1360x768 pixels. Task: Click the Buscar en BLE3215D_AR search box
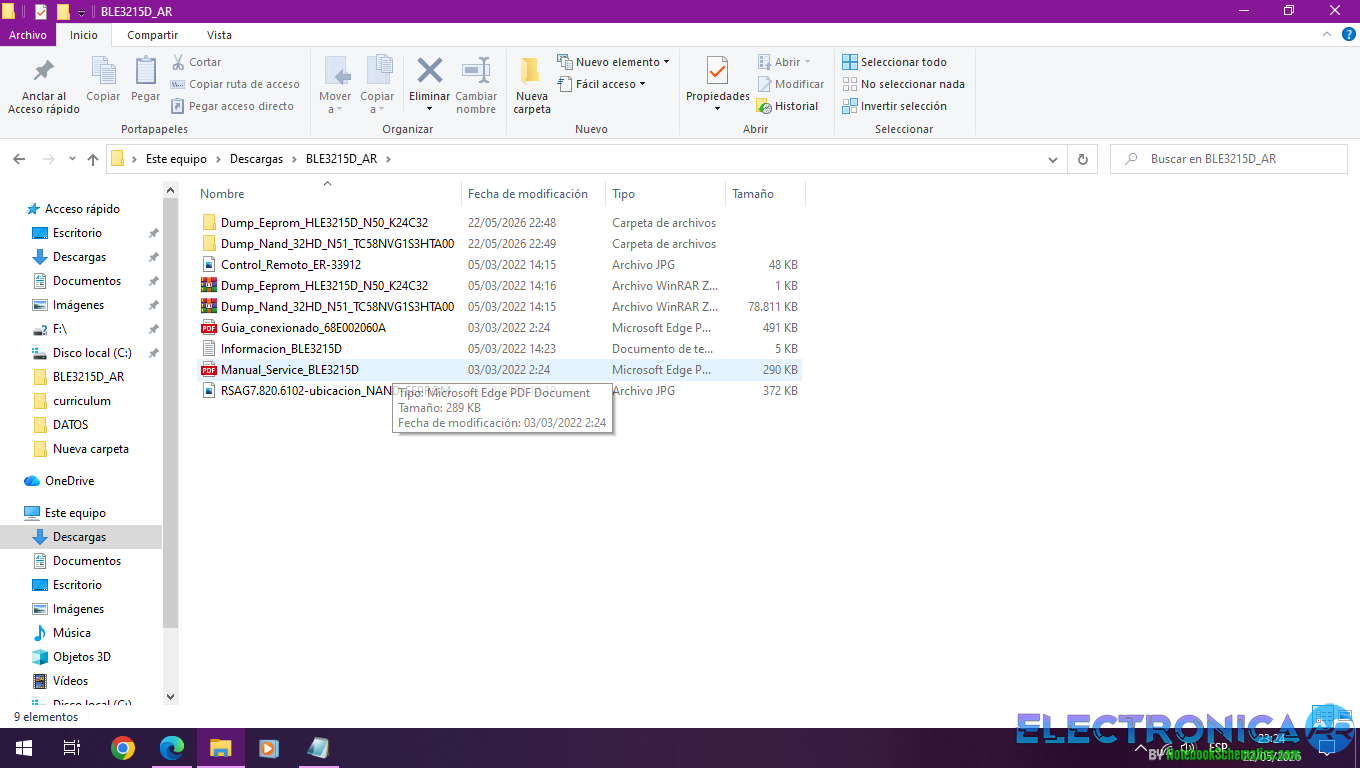click(1229, 159)
